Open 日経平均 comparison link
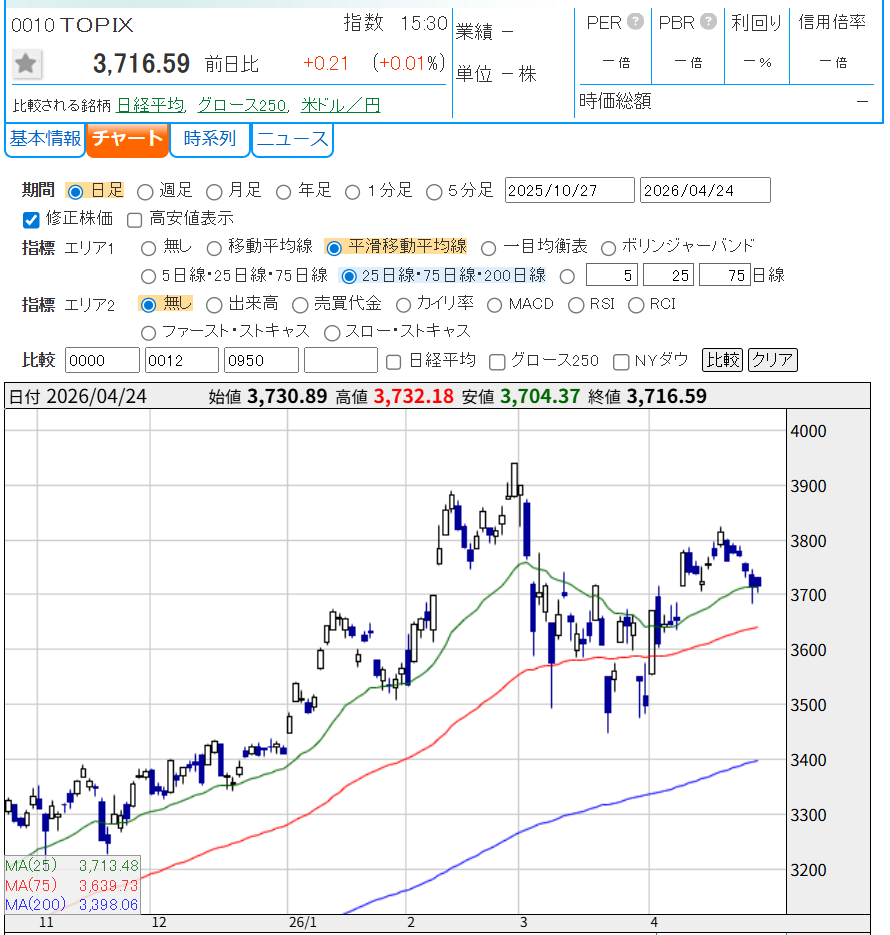The width and height of the screenshot is (890, 935). coord(150,106)
